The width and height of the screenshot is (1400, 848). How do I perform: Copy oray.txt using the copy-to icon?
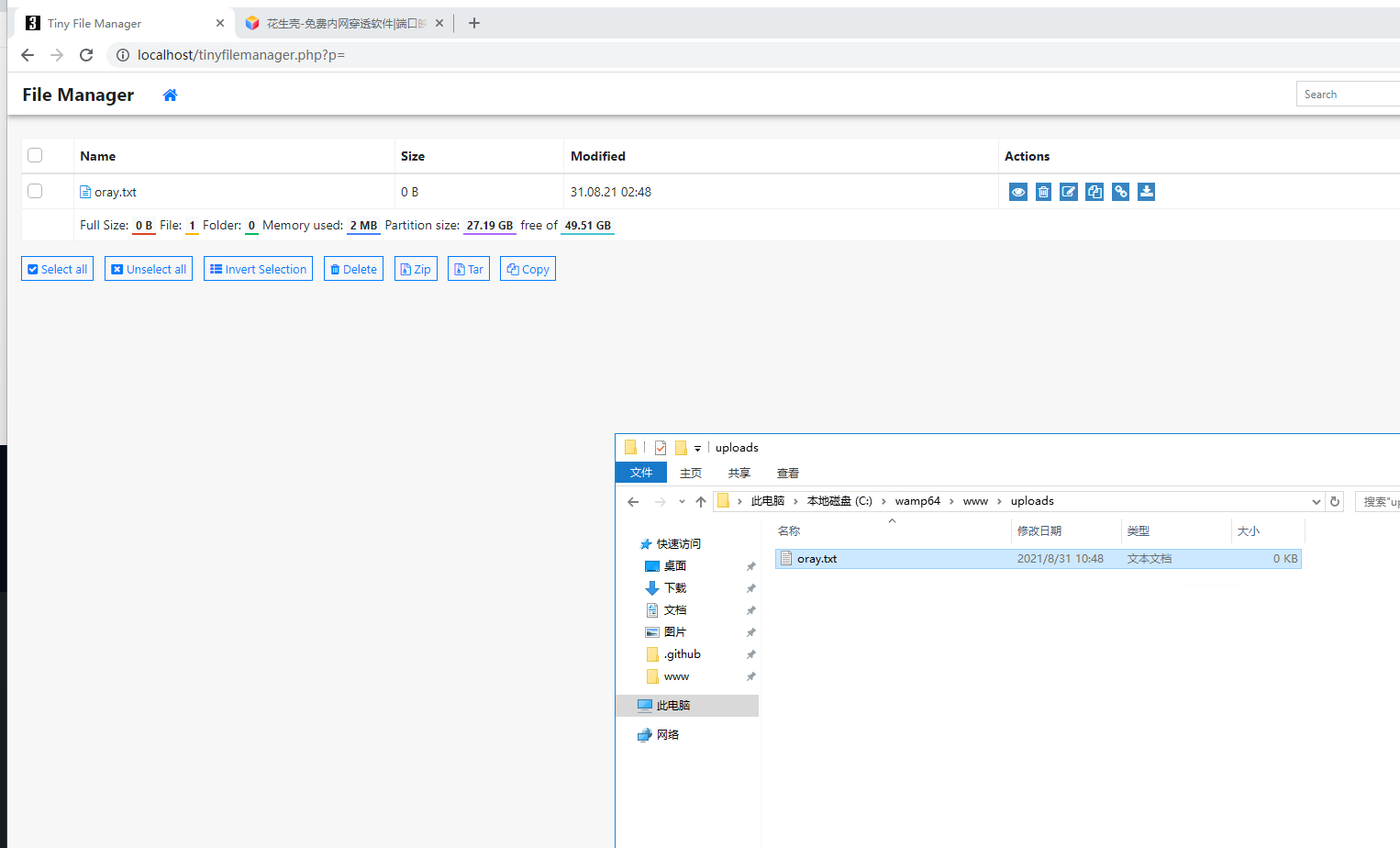[1094, 192]
